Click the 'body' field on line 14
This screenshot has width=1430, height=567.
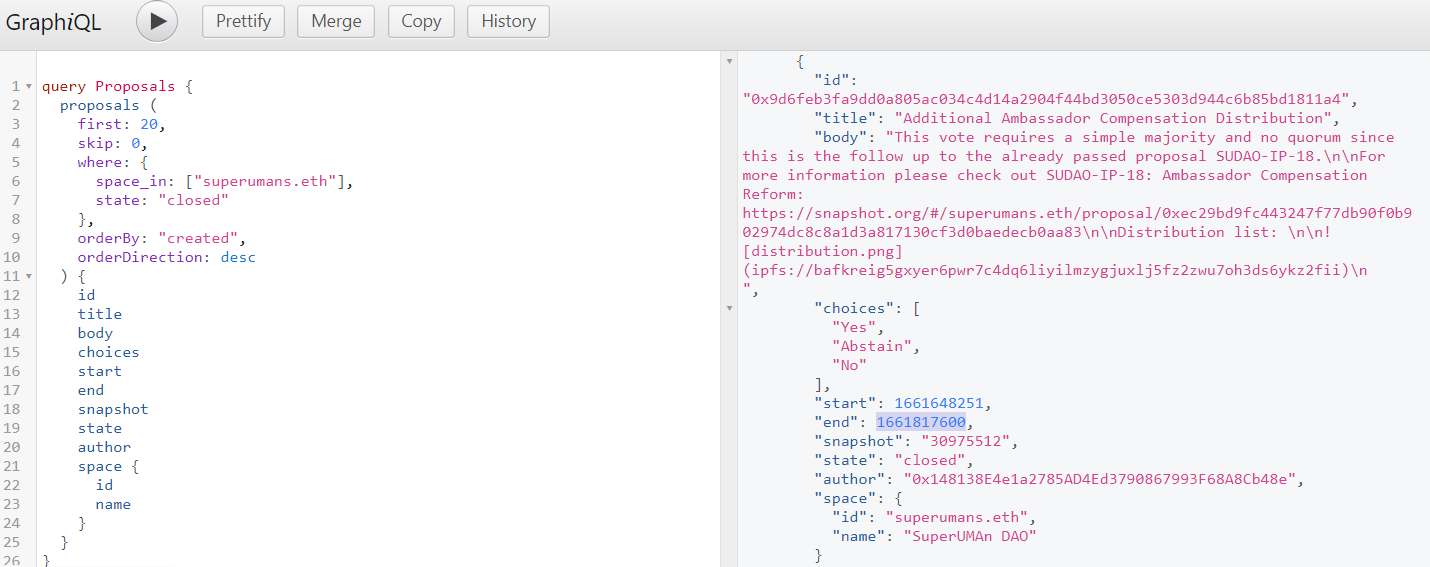(96, 333)
